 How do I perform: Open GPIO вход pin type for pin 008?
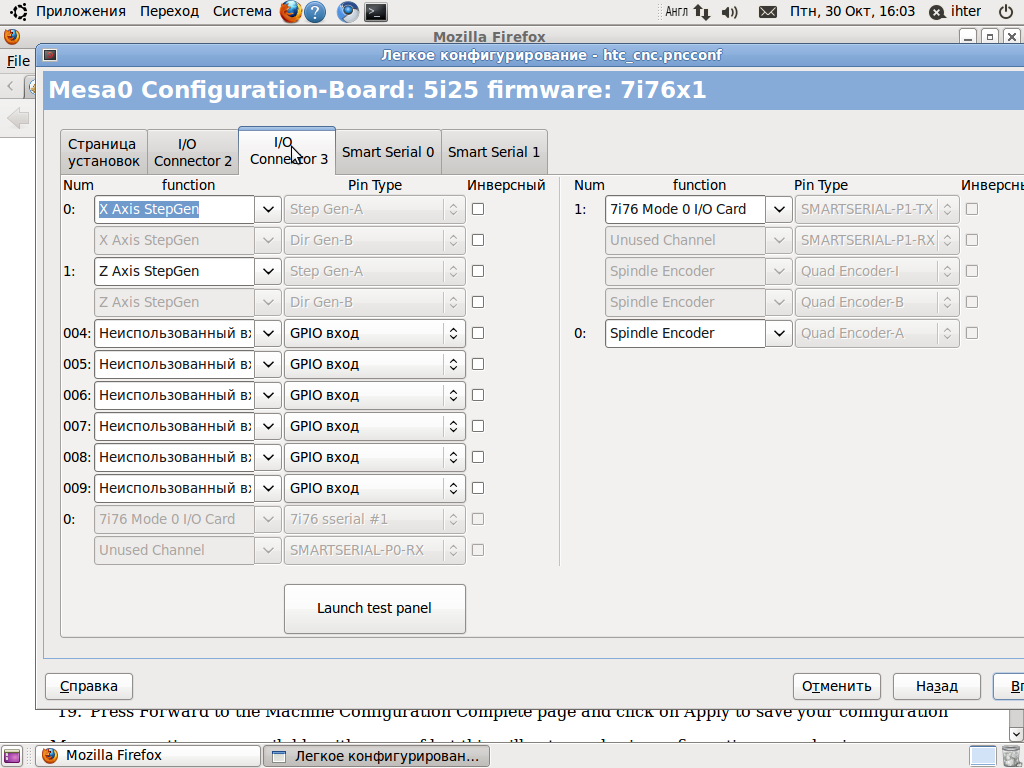(x=375, y=457)
